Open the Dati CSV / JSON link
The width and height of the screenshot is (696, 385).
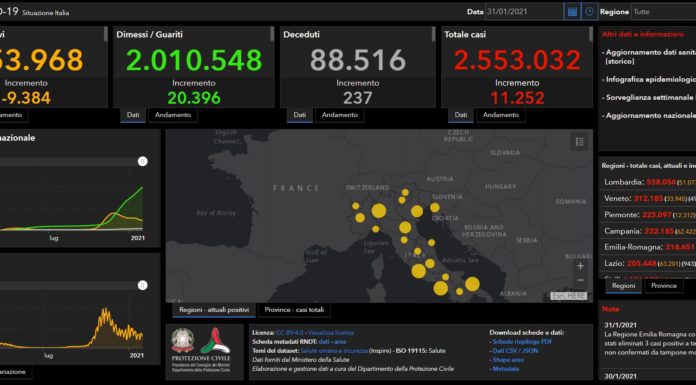click(x=515, y=351)
